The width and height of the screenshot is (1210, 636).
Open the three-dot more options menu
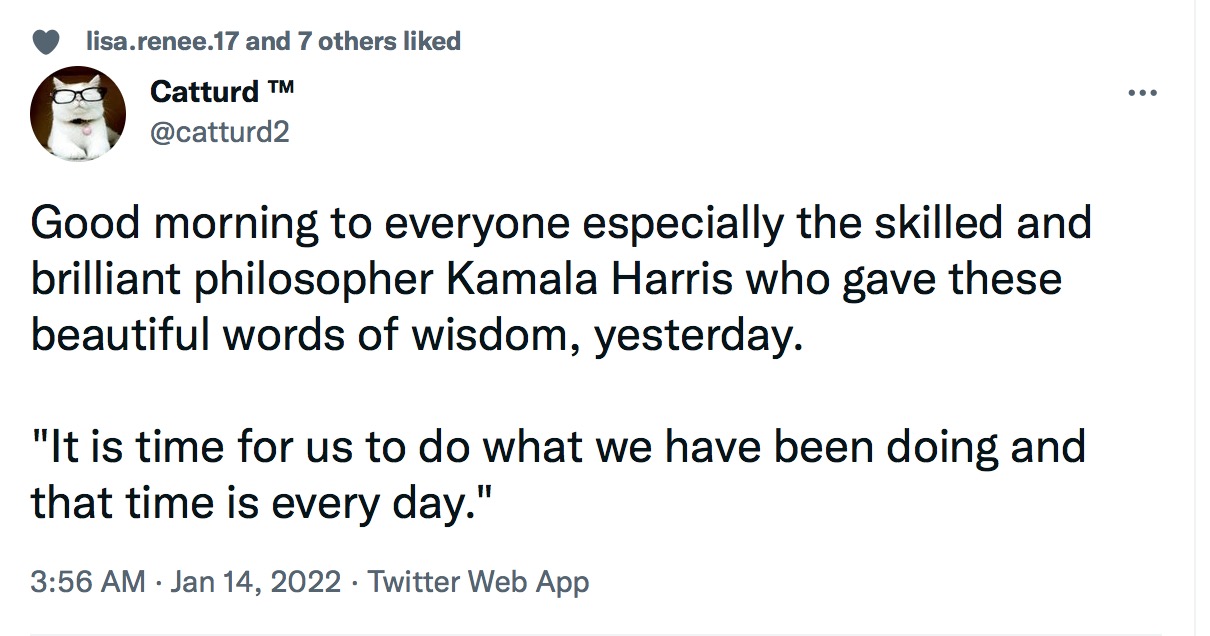coord(1141,94)
